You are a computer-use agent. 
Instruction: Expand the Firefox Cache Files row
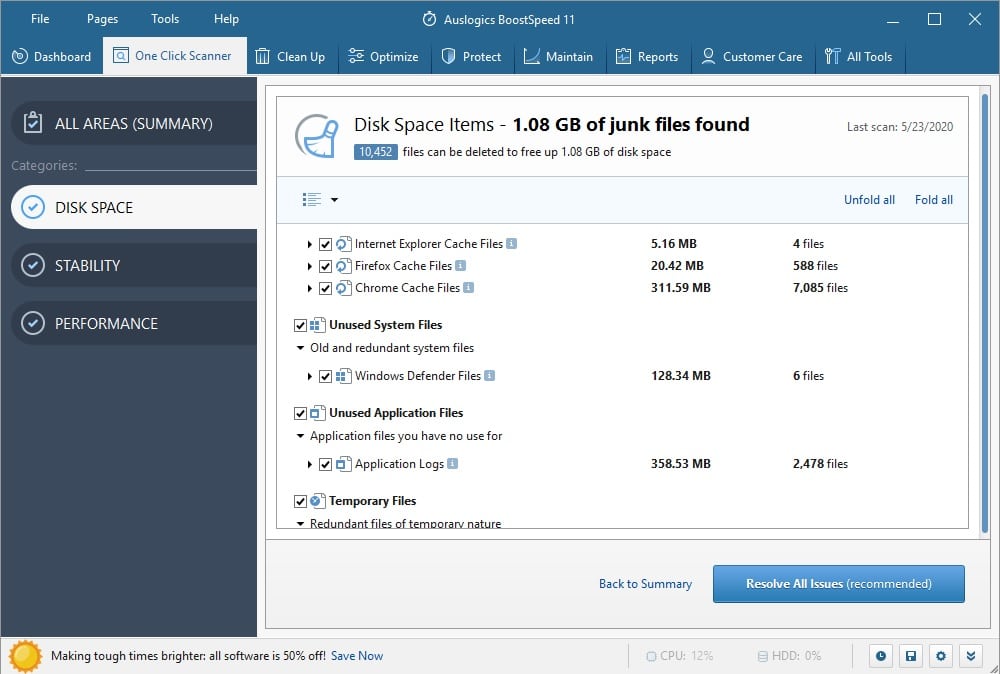309,266
